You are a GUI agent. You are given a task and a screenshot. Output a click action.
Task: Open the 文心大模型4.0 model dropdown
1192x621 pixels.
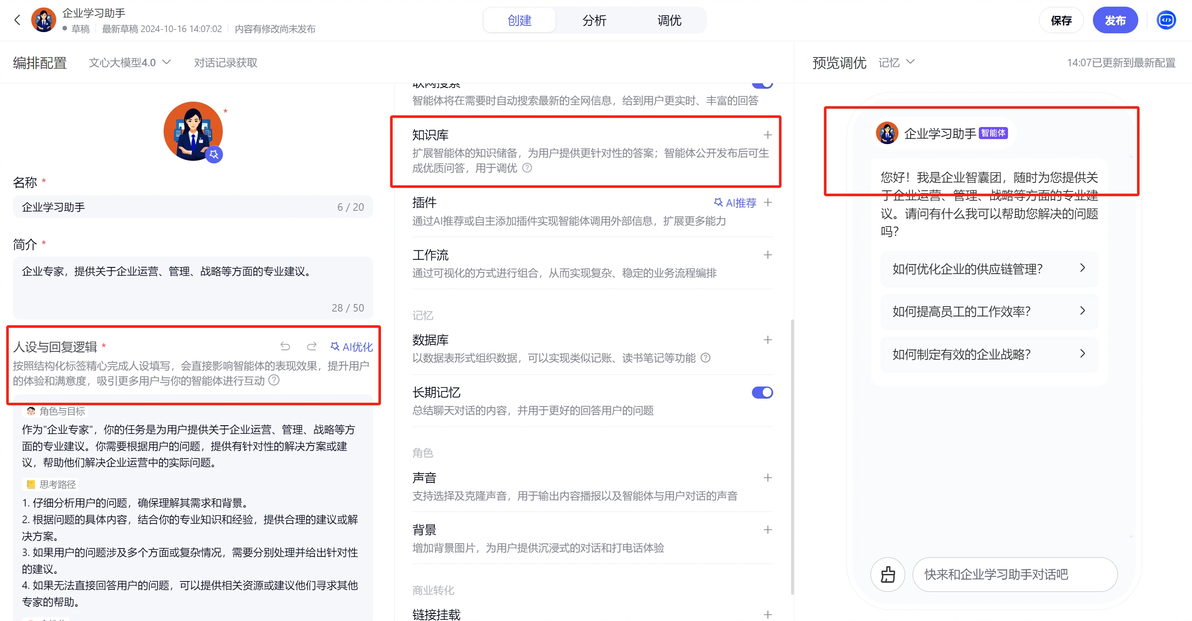129,62
